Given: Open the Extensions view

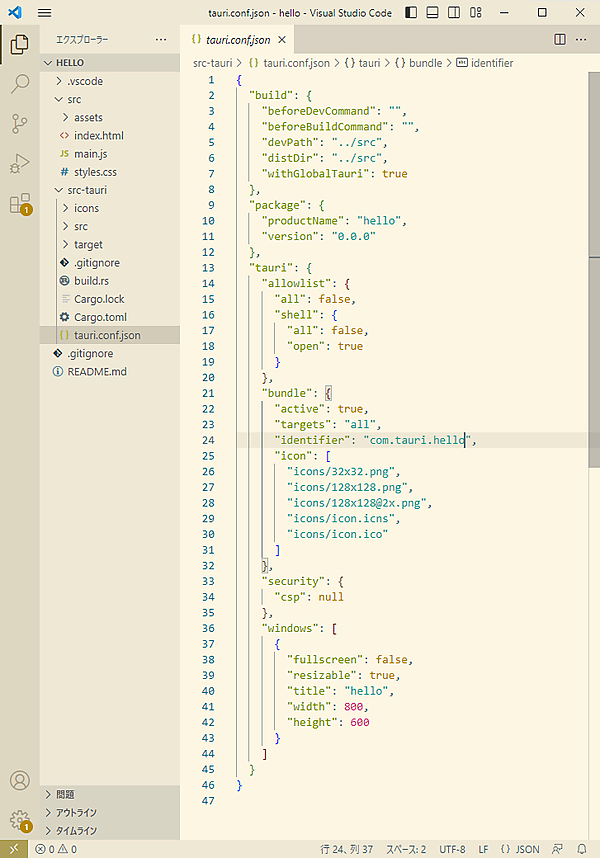Looking at the screenshot, I should coord(19,204).
